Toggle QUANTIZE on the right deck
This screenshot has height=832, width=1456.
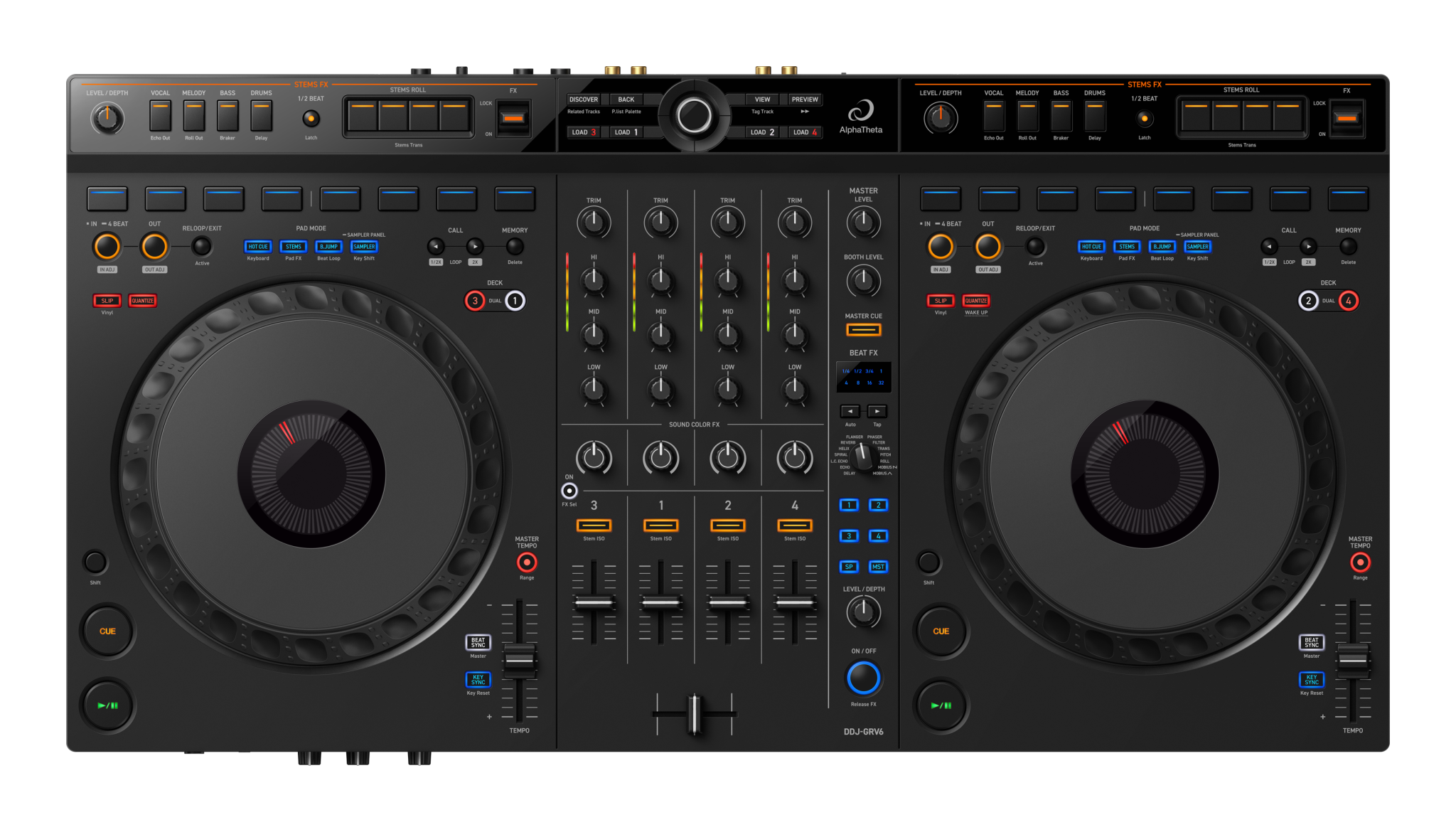click(975, 301)
